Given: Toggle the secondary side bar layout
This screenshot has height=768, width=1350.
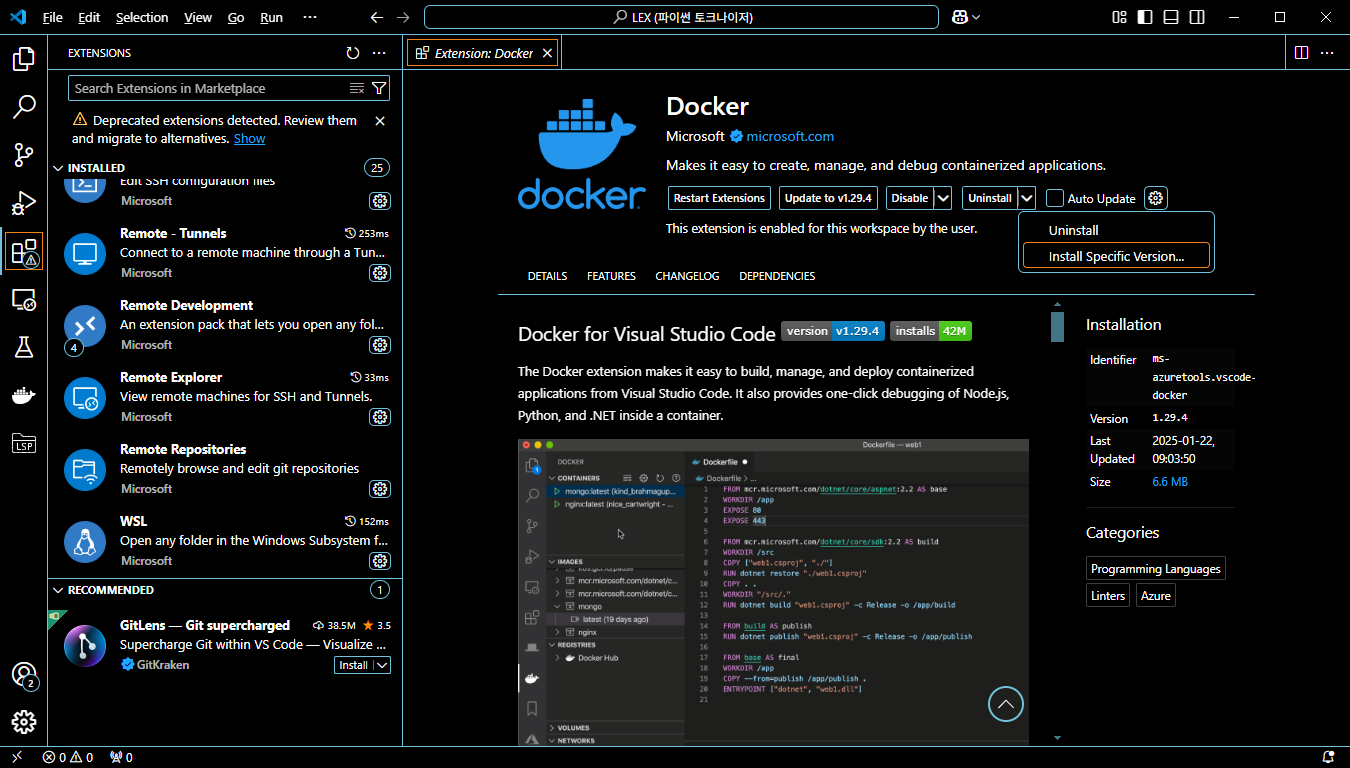Looking at the screenshot, I should tap(1197, 17).
